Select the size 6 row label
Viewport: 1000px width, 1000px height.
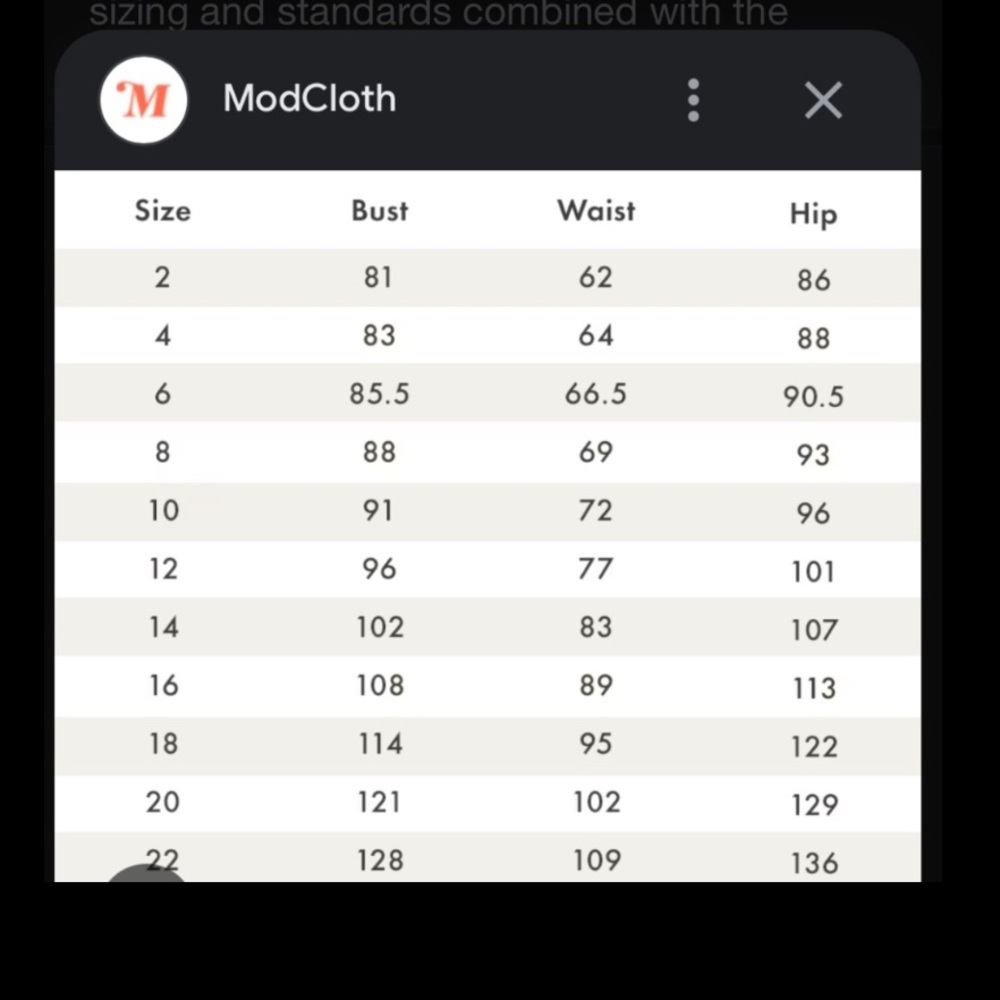162,394
